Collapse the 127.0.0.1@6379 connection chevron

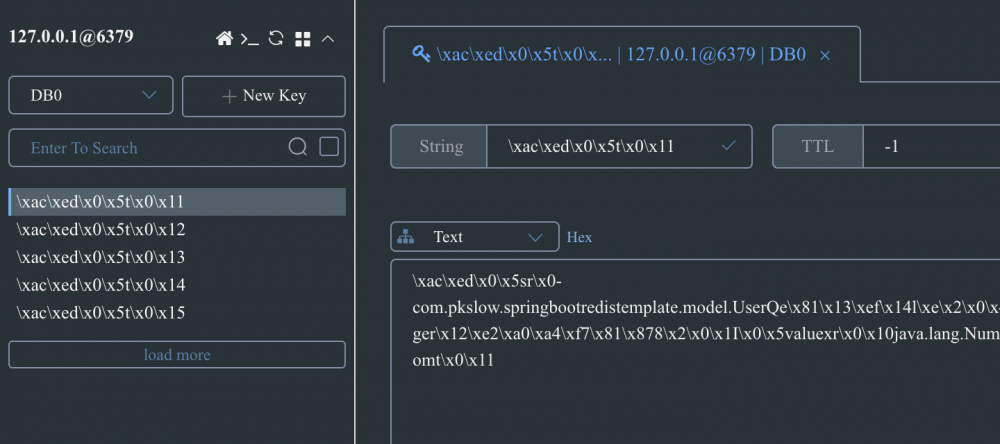coord(327,39)
